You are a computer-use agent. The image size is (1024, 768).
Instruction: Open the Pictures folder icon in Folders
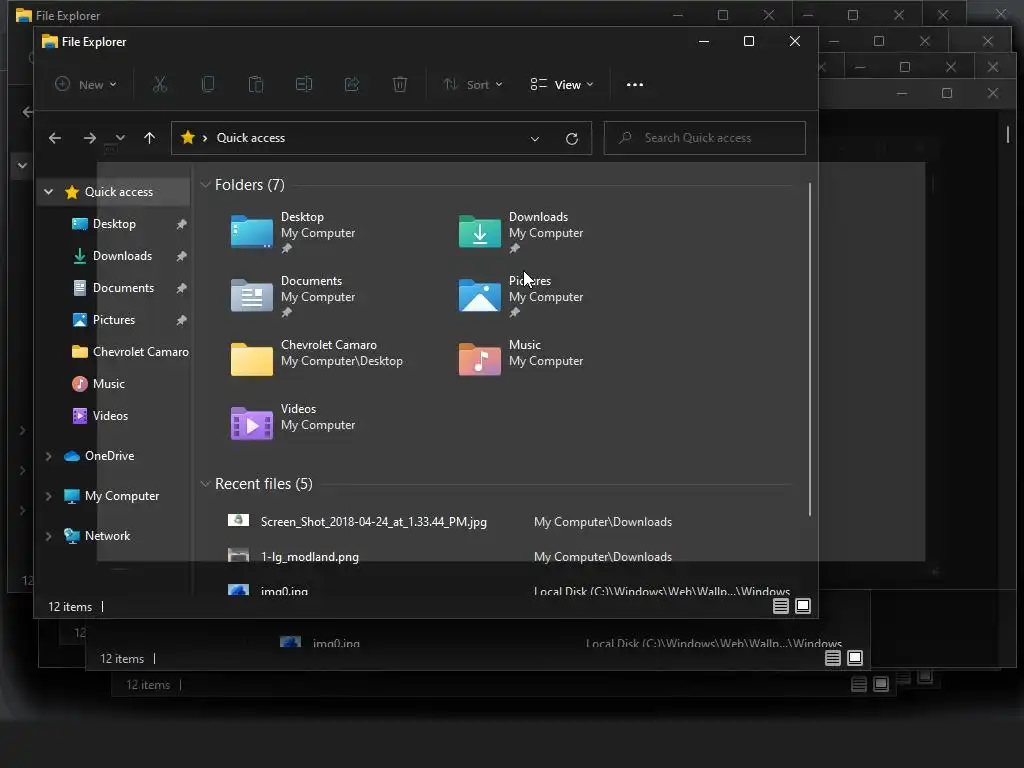[x=479, y=295]
